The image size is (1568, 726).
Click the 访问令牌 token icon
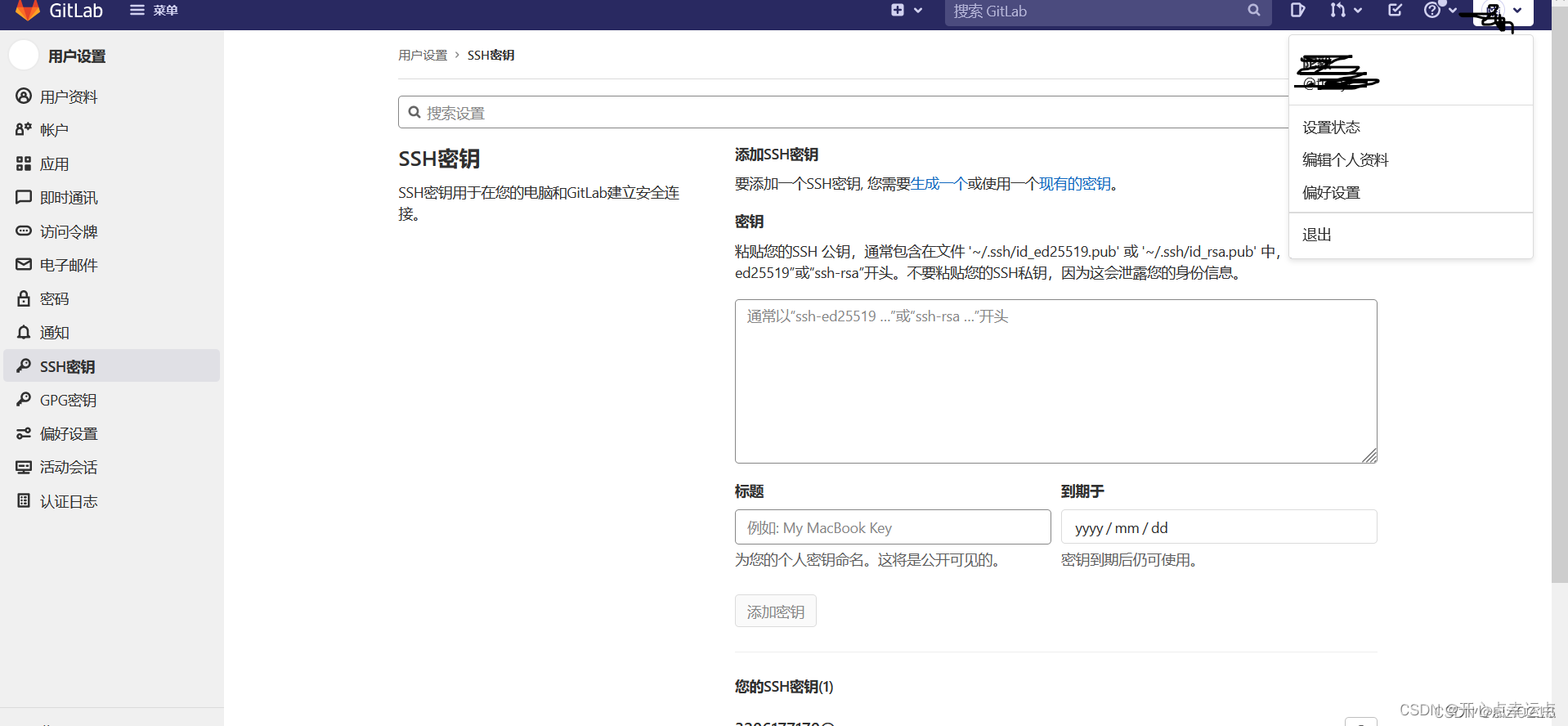24,231
